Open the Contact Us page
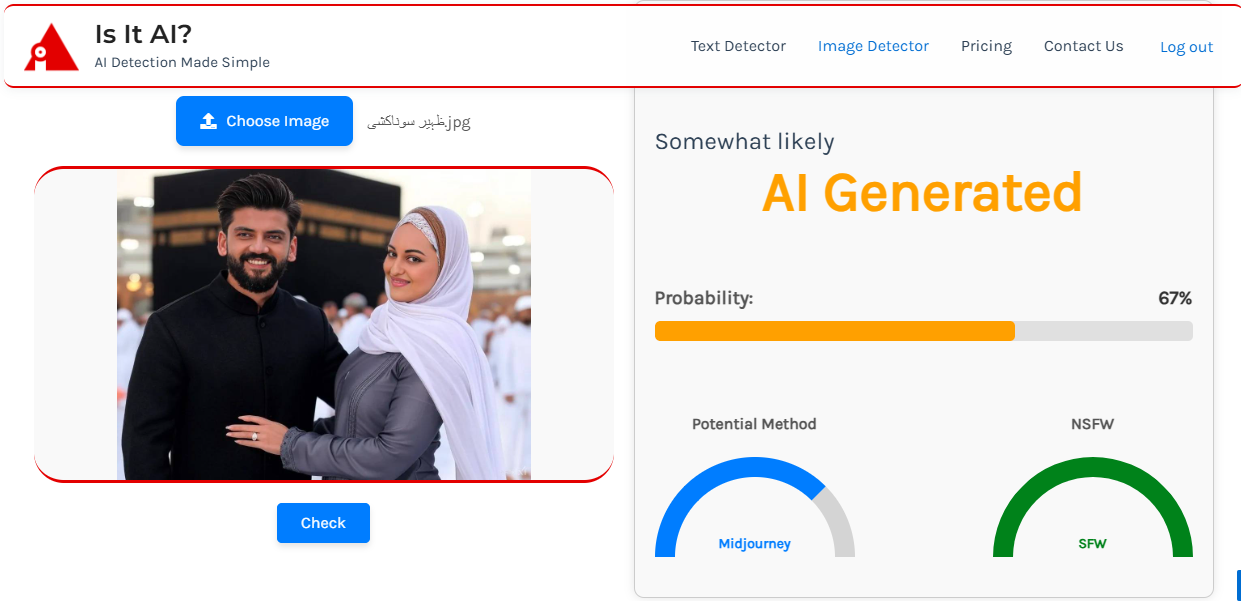Screen dimensions: 1241x601 pos(1083,46)
